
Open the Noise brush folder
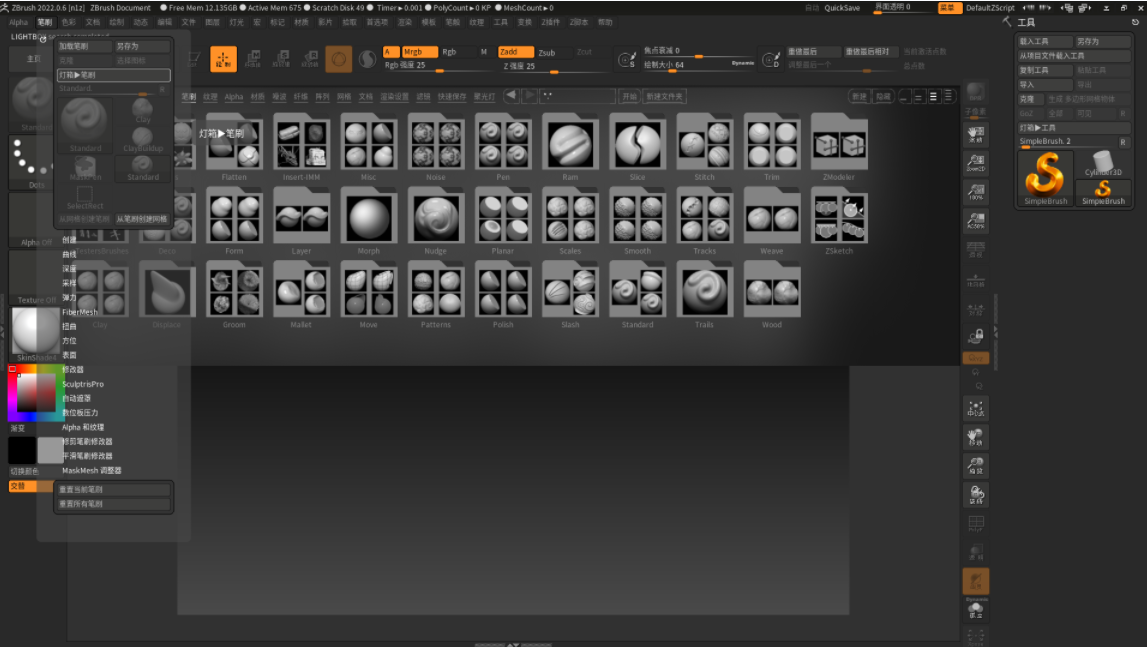(435, 147)
